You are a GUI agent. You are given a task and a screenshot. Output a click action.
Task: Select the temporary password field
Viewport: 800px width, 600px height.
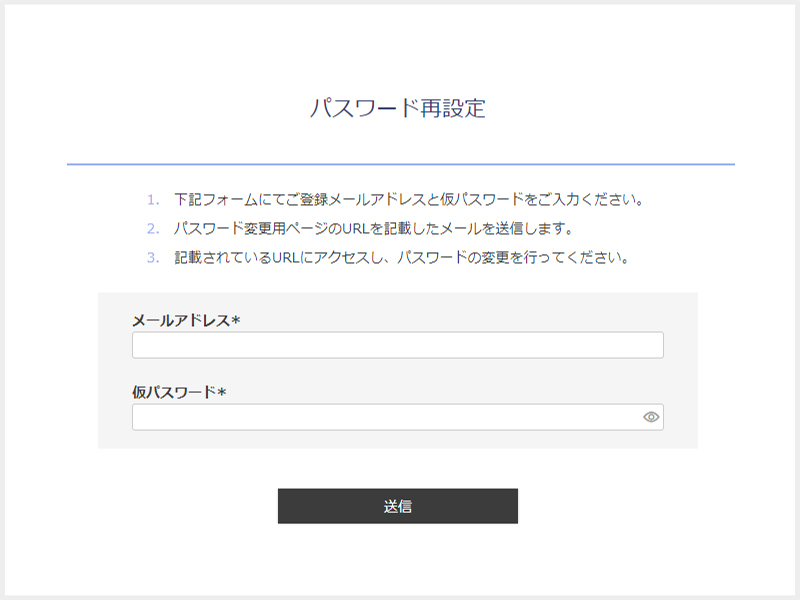(390, 416)
